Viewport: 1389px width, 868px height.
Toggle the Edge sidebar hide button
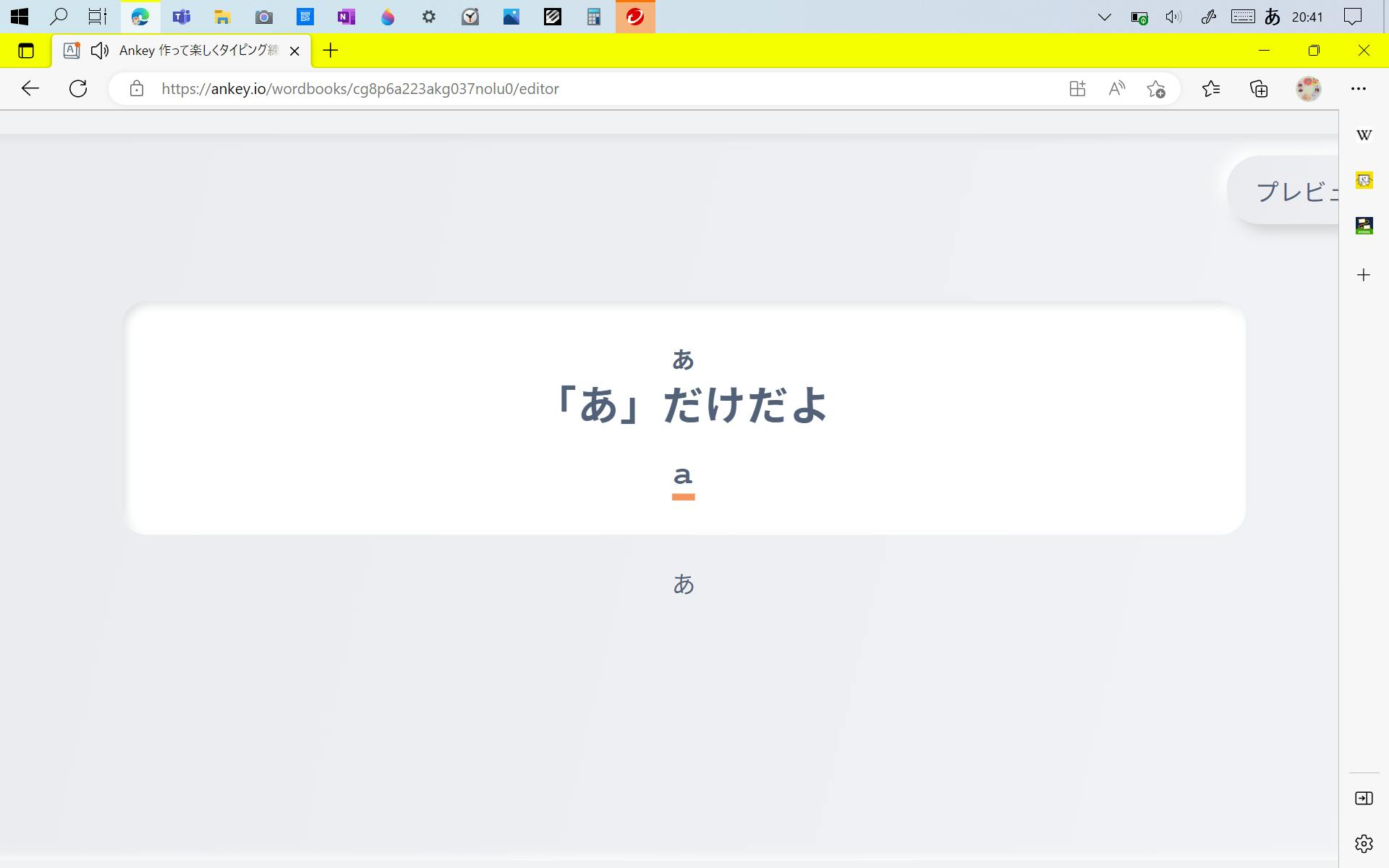point(1364,799)
